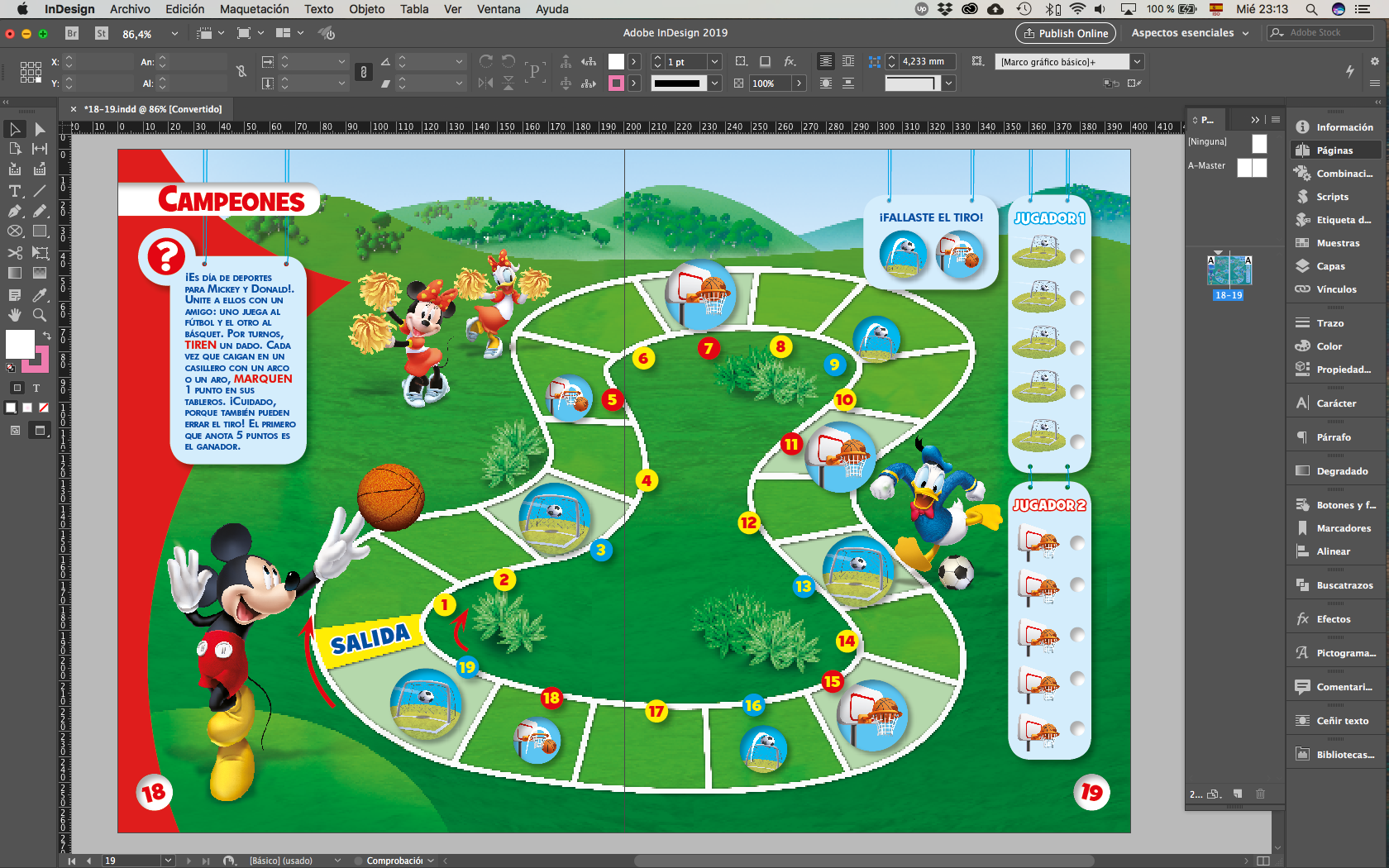Click the Content Collector tool
This screenshot has height=868, width=1389.
14,169
